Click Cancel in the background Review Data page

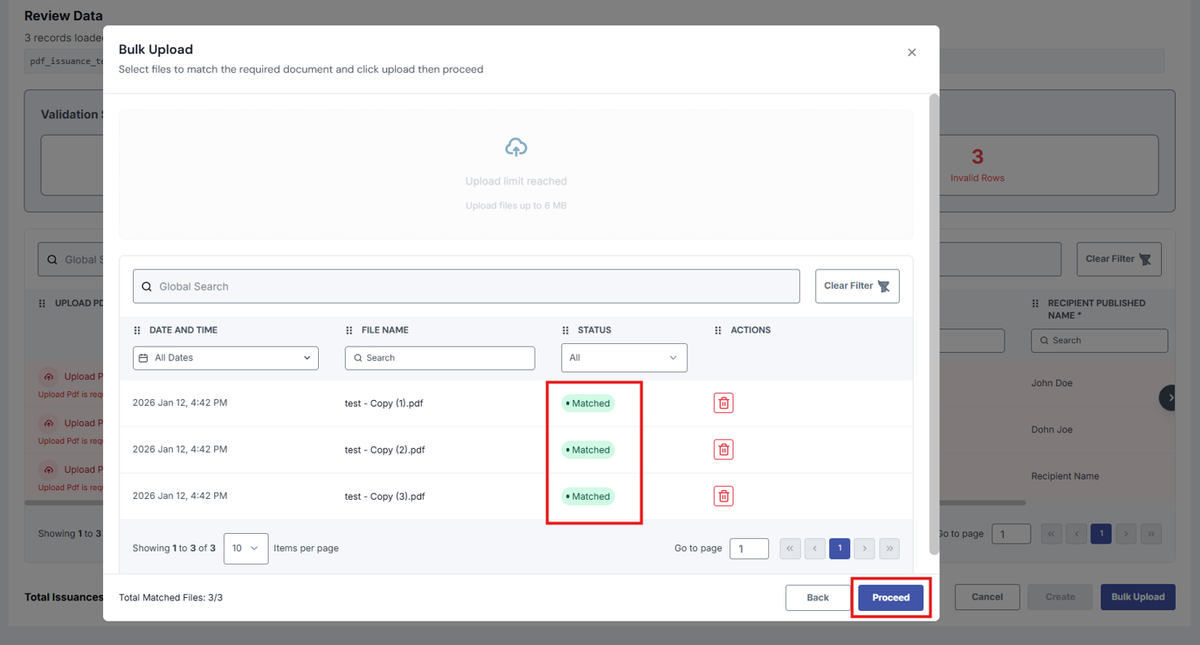coord(987,597)
